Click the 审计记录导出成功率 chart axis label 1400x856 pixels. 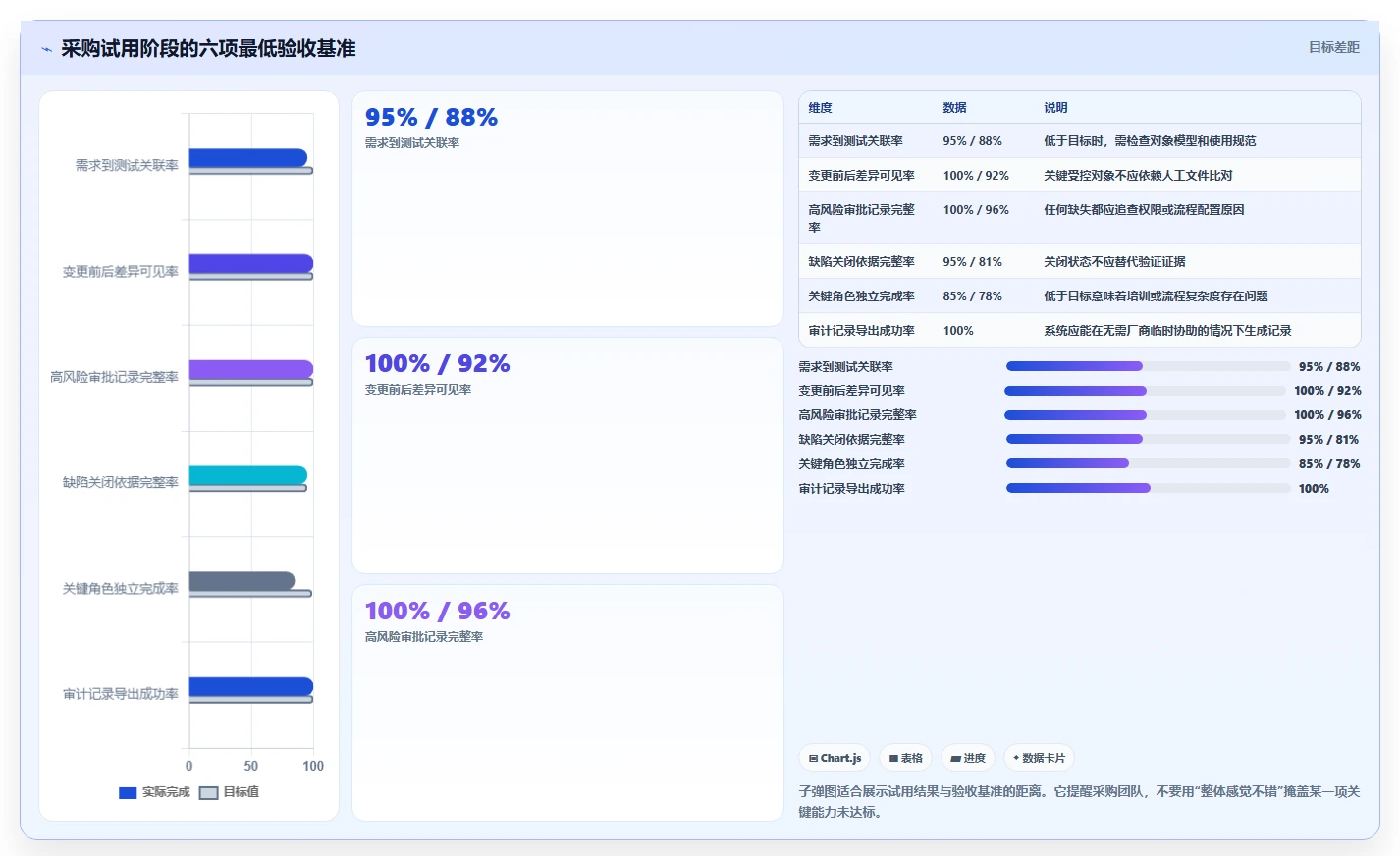(x=121, y=694)
